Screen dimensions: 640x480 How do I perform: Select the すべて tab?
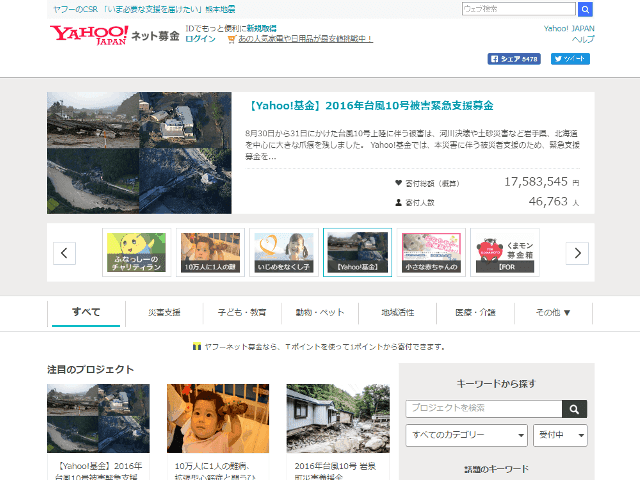click(x=86, y=313)
